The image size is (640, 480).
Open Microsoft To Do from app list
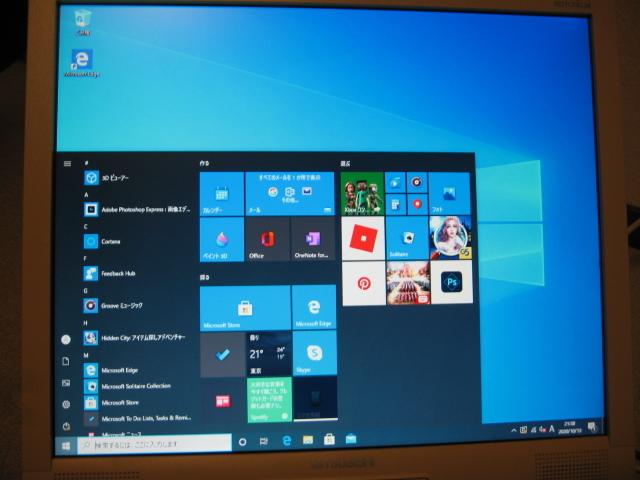coord(137,418)
